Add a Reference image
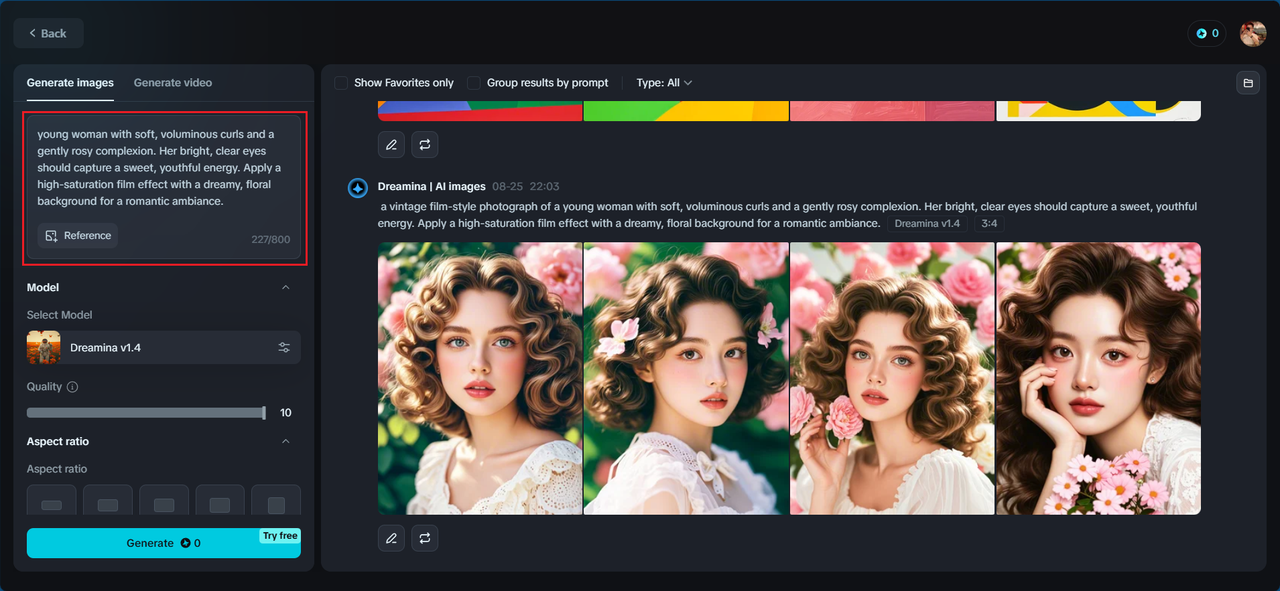1280x591 pixels. click(x=78, y=236)
